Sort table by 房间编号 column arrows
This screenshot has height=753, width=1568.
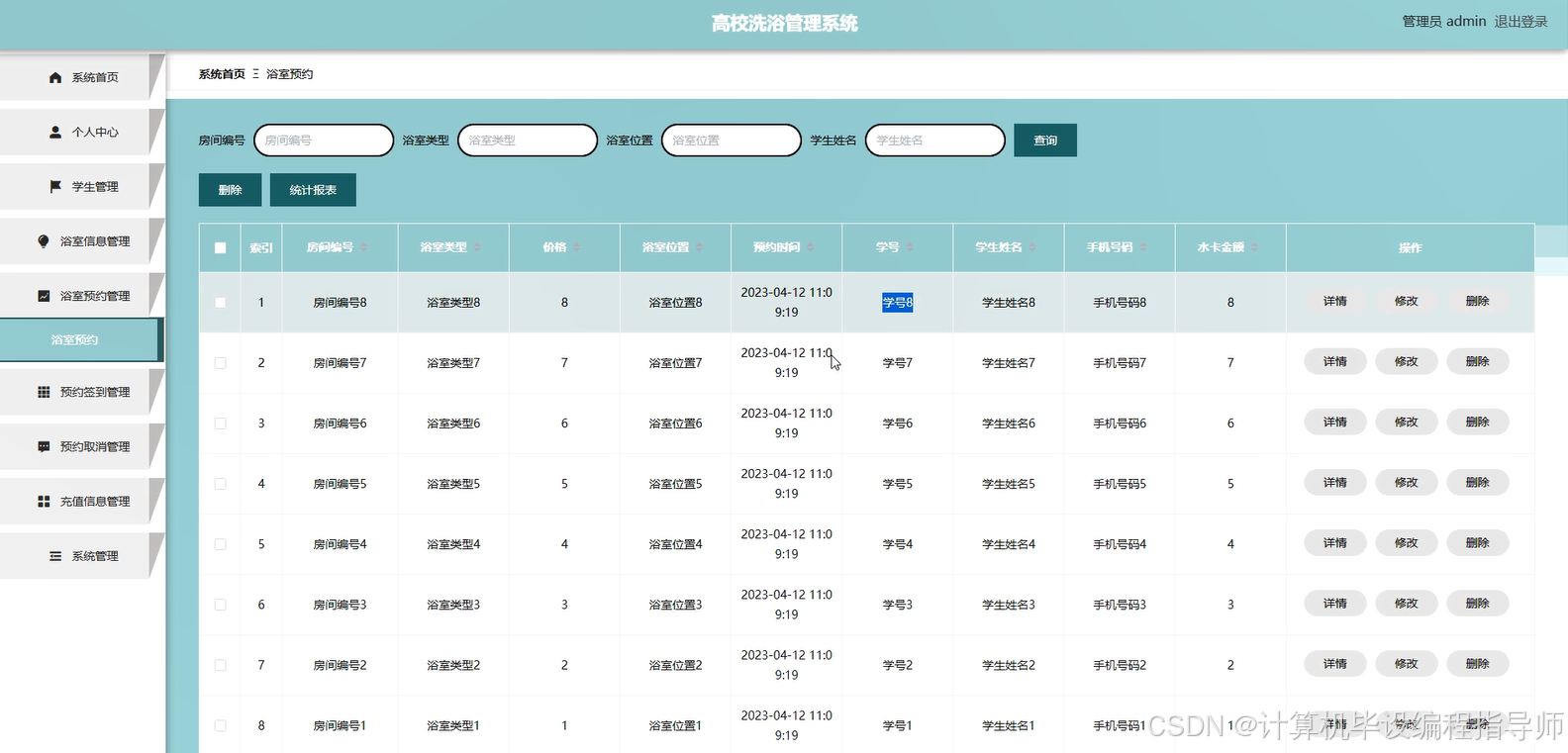click(x=364, y=247)
